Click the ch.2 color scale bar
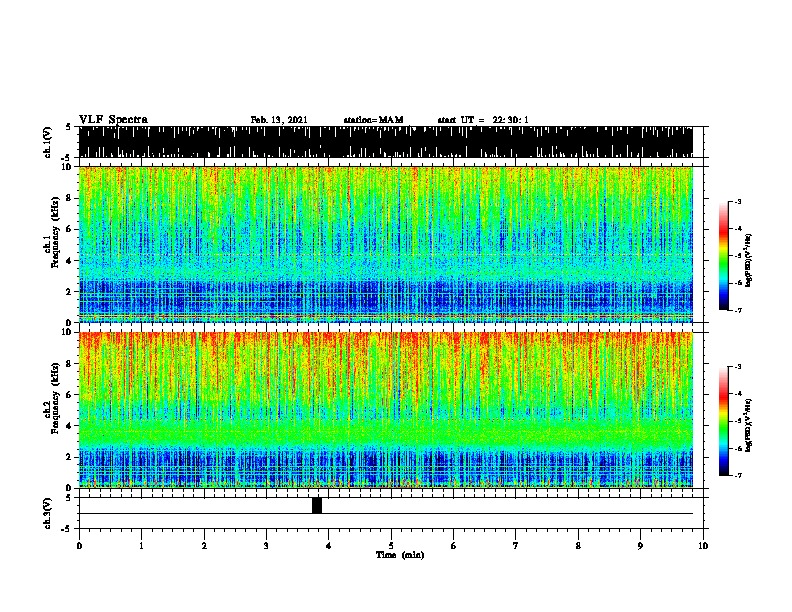This screenshot has height=612, width=792. click(x=723, y=421)
